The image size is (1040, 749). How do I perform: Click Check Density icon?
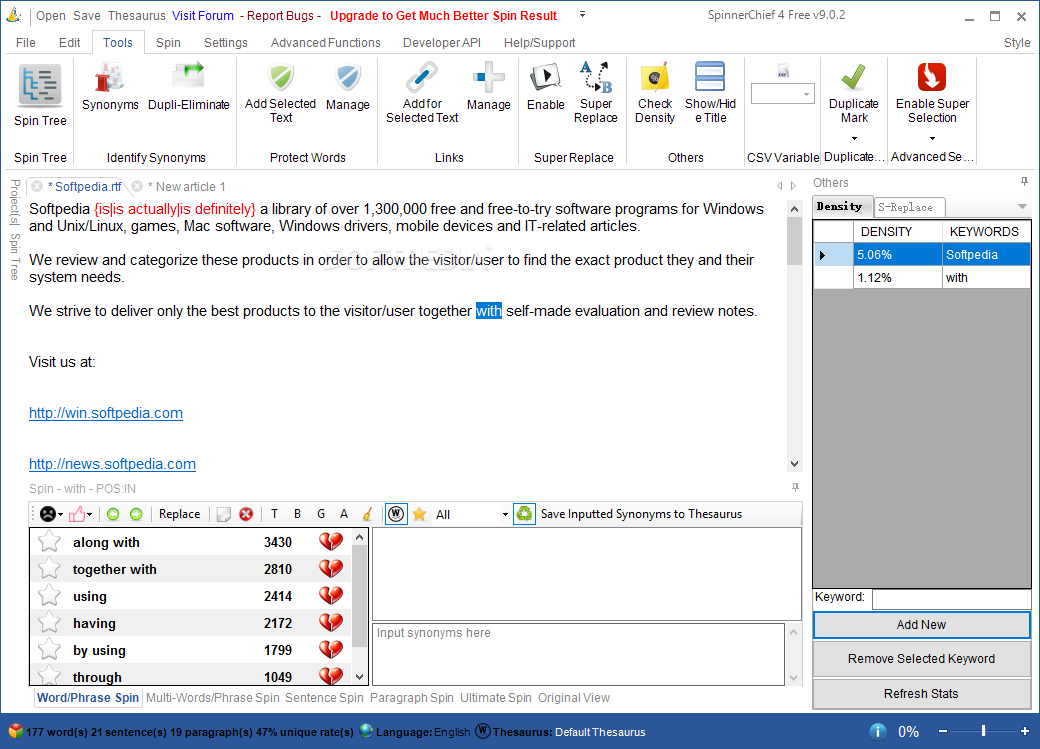pyautogui.click(x=655, y=78)
